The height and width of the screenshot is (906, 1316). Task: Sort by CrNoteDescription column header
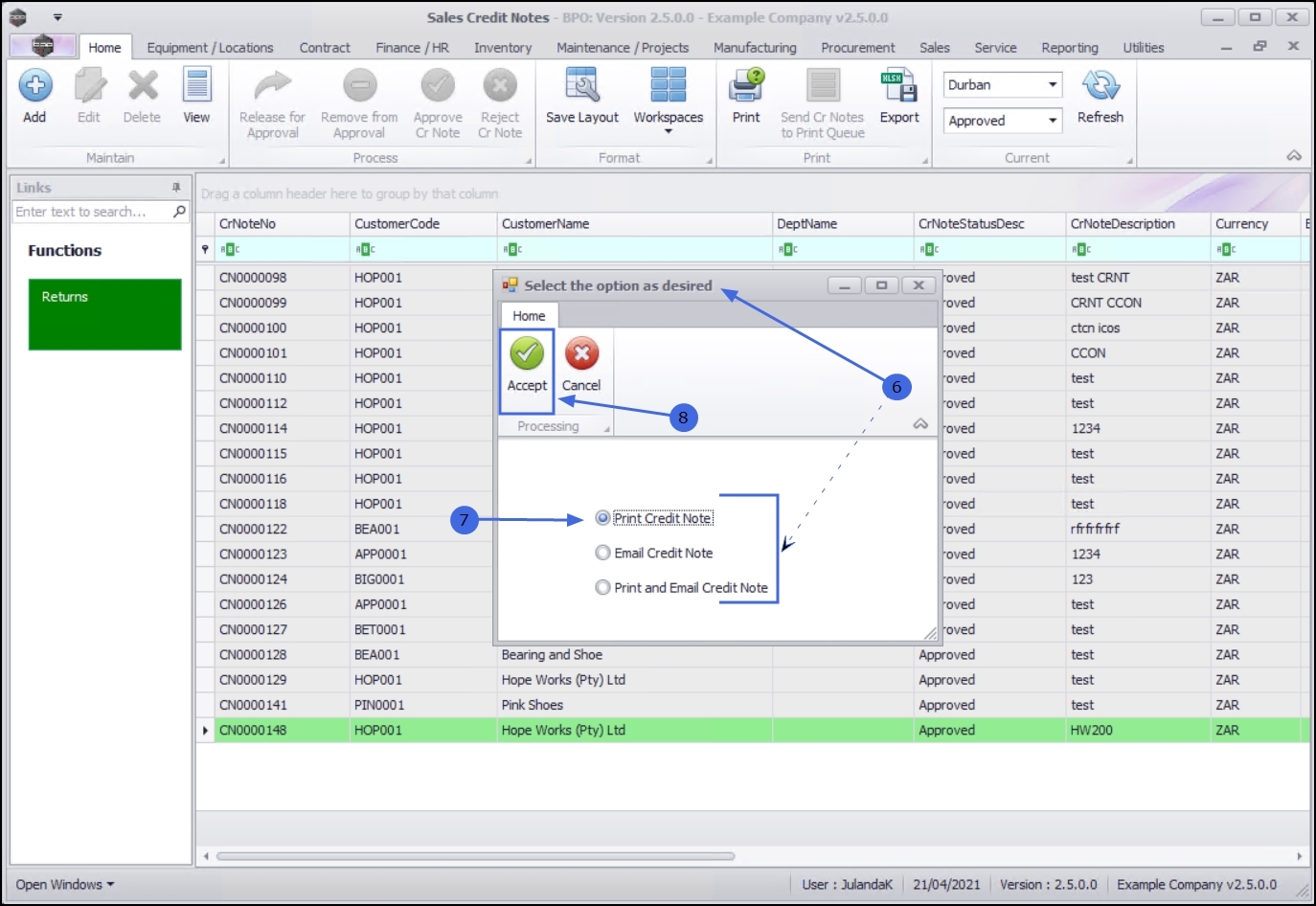[1138, 224]
